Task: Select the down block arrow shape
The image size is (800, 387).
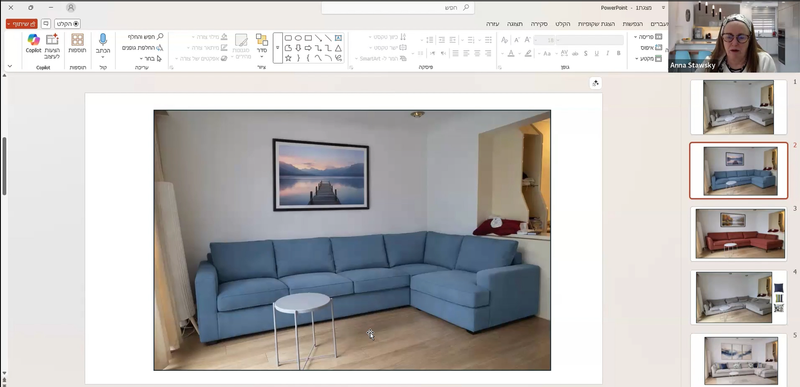Action: (298, 48)
